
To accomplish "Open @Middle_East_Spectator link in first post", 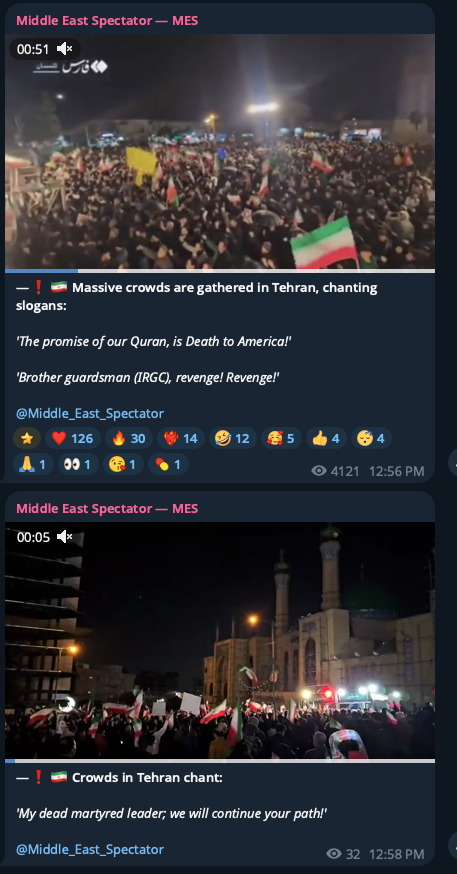I will click(90, 414).
